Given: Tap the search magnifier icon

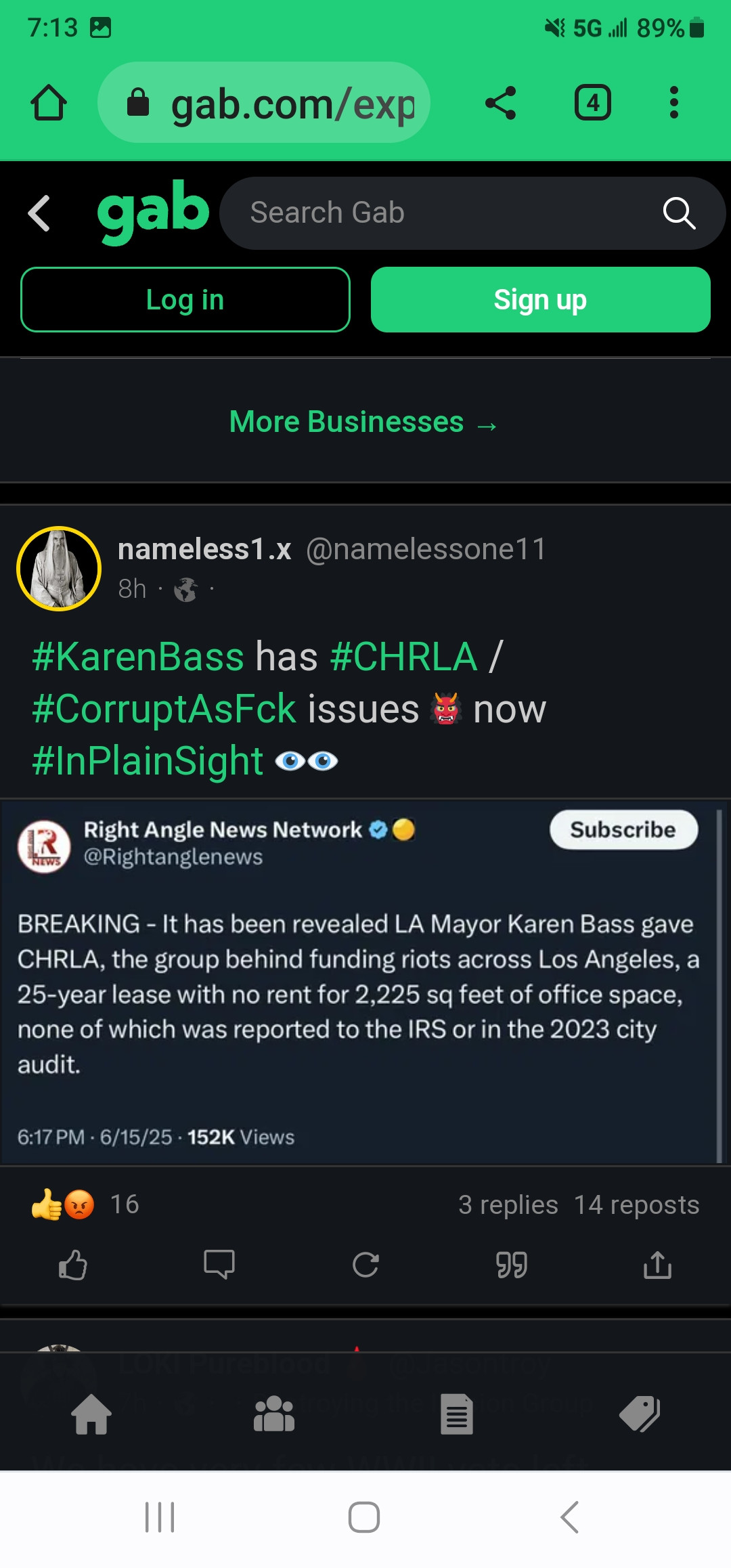Looking at the screenshot, I should click(679, 213).
